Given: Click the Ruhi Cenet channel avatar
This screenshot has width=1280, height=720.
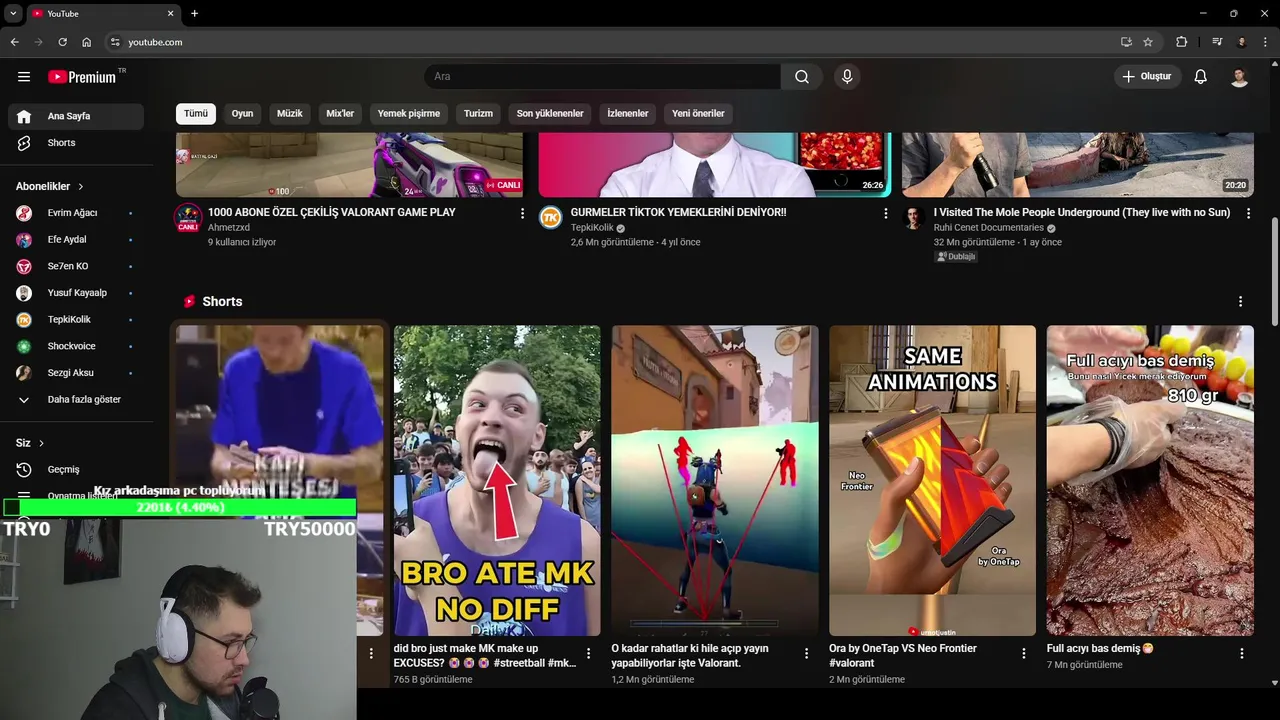Looking at the screenshot, I should pyautogui.click(x=914, y=217).
